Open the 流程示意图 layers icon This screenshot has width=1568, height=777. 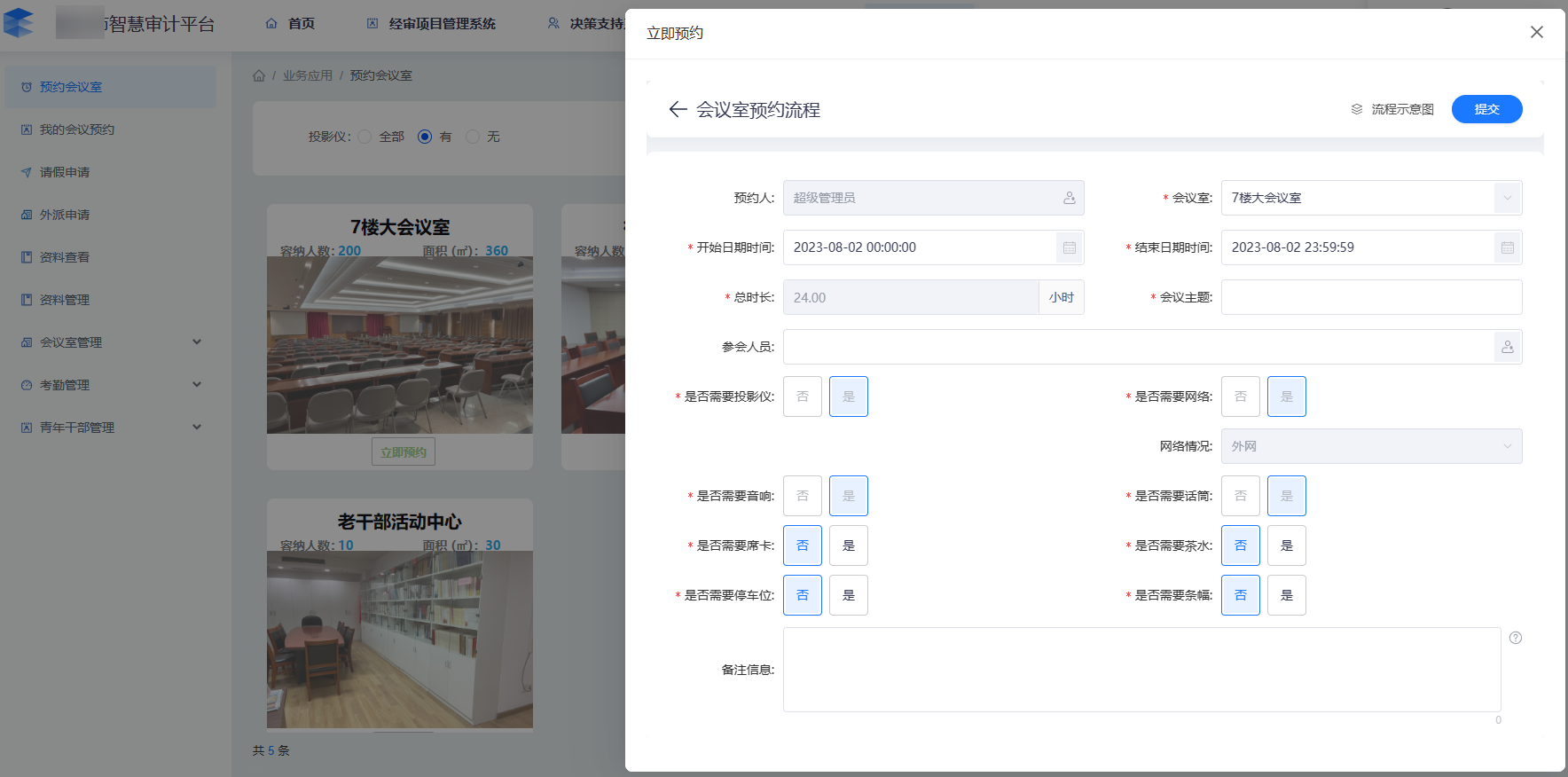1356,109
